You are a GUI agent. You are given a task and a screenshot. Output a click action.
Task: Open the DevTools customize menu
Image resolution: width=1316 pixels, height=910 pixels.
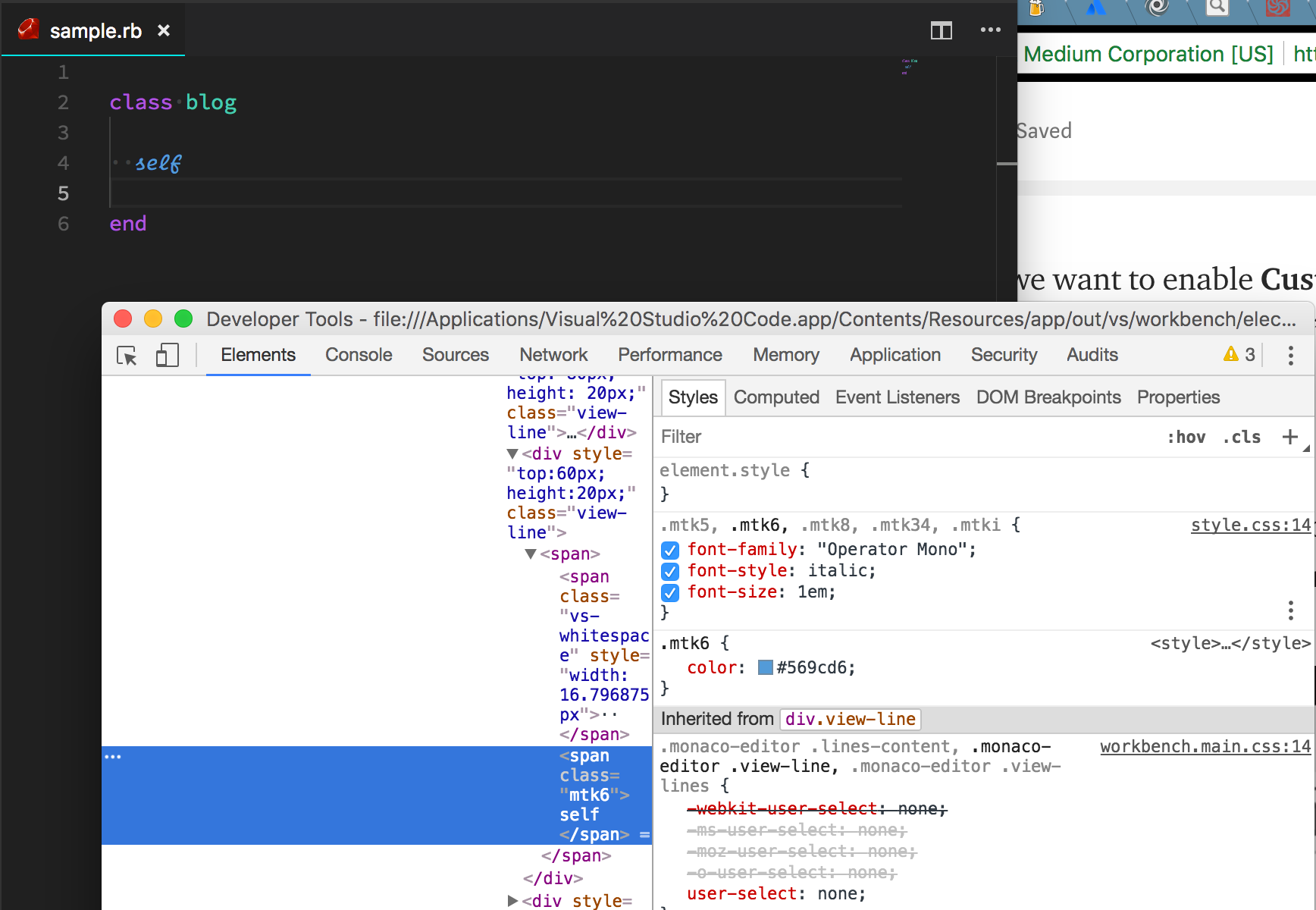[1290, 355]
